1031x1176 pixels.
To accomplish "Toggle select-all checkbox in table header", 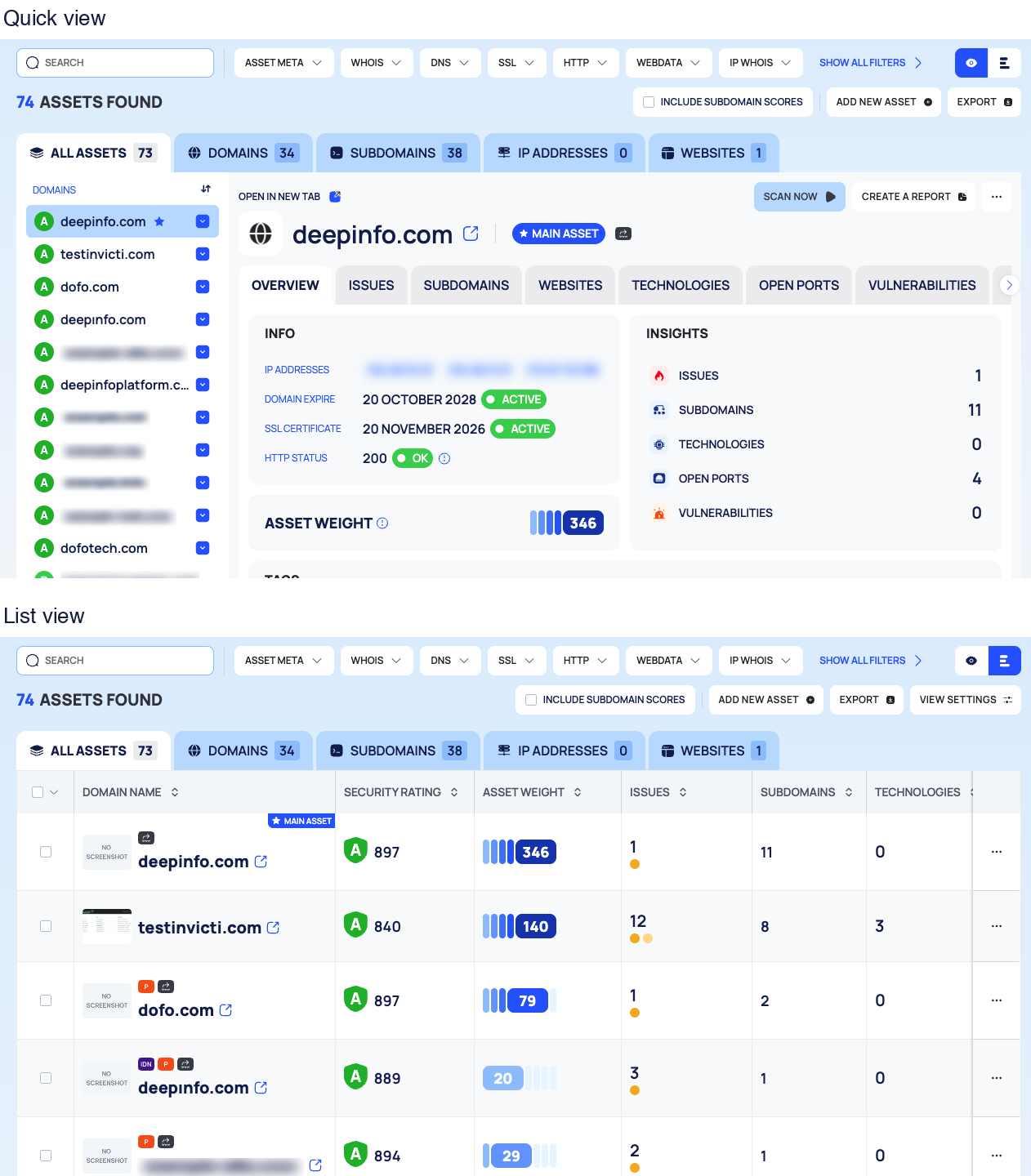I will [38, 792].
